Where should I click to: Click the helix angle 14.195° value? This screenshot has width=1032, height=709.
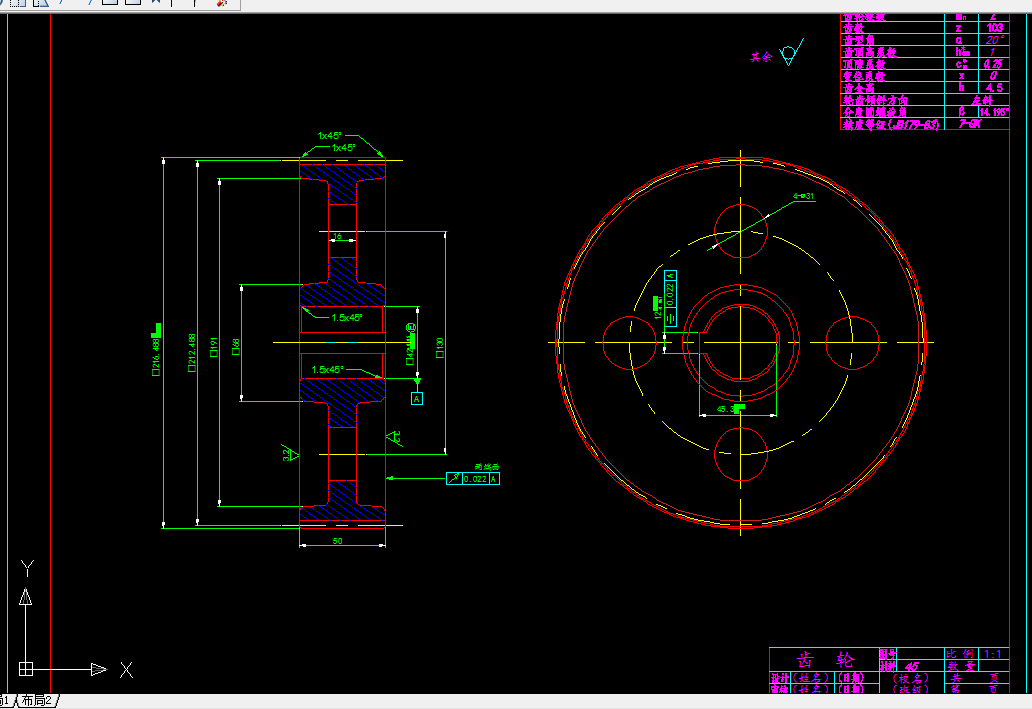(993, 112)
